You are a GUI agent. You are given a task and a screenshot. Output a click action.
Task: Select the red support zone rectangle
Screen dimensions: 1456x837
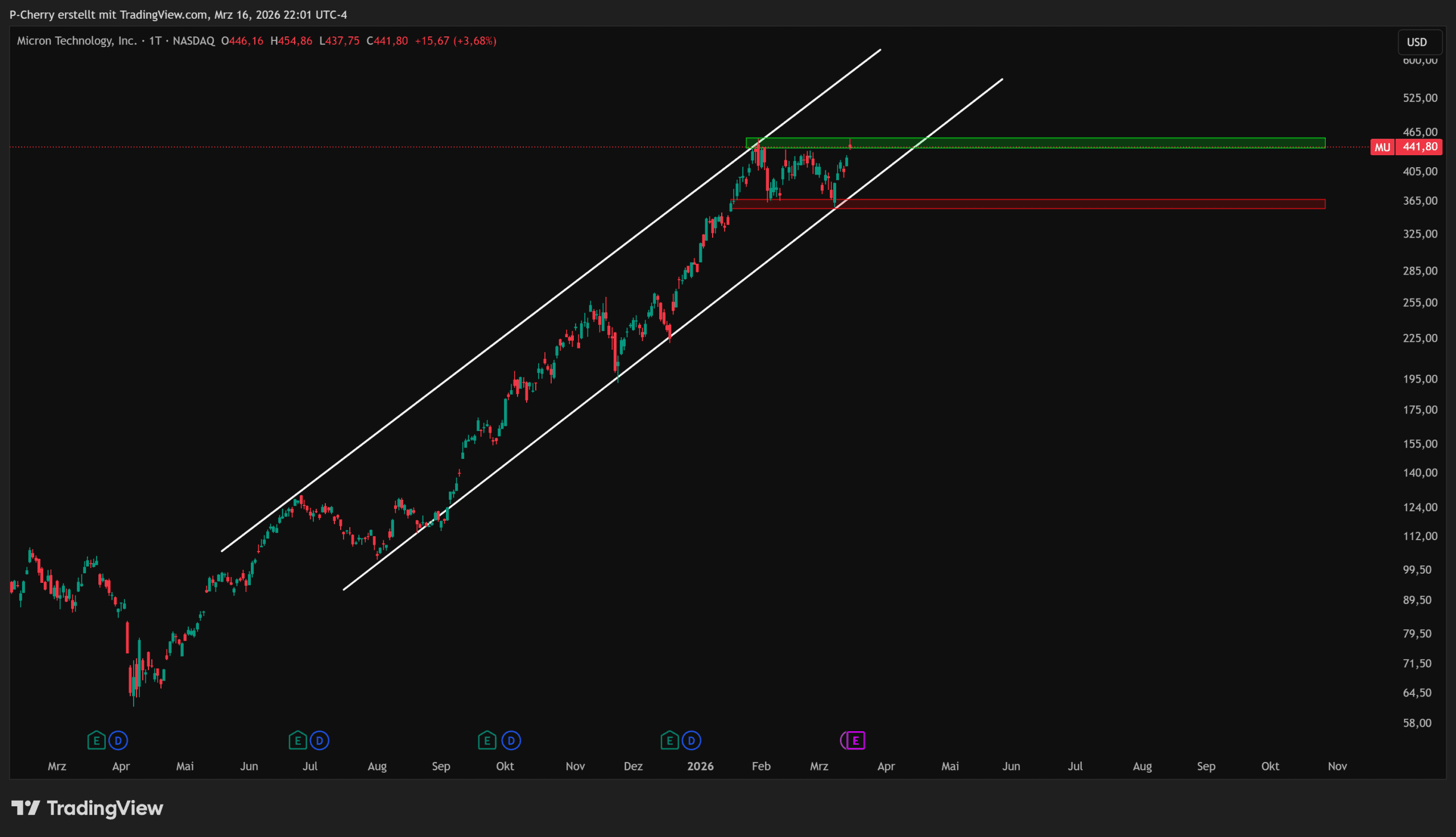point(1092,204)
